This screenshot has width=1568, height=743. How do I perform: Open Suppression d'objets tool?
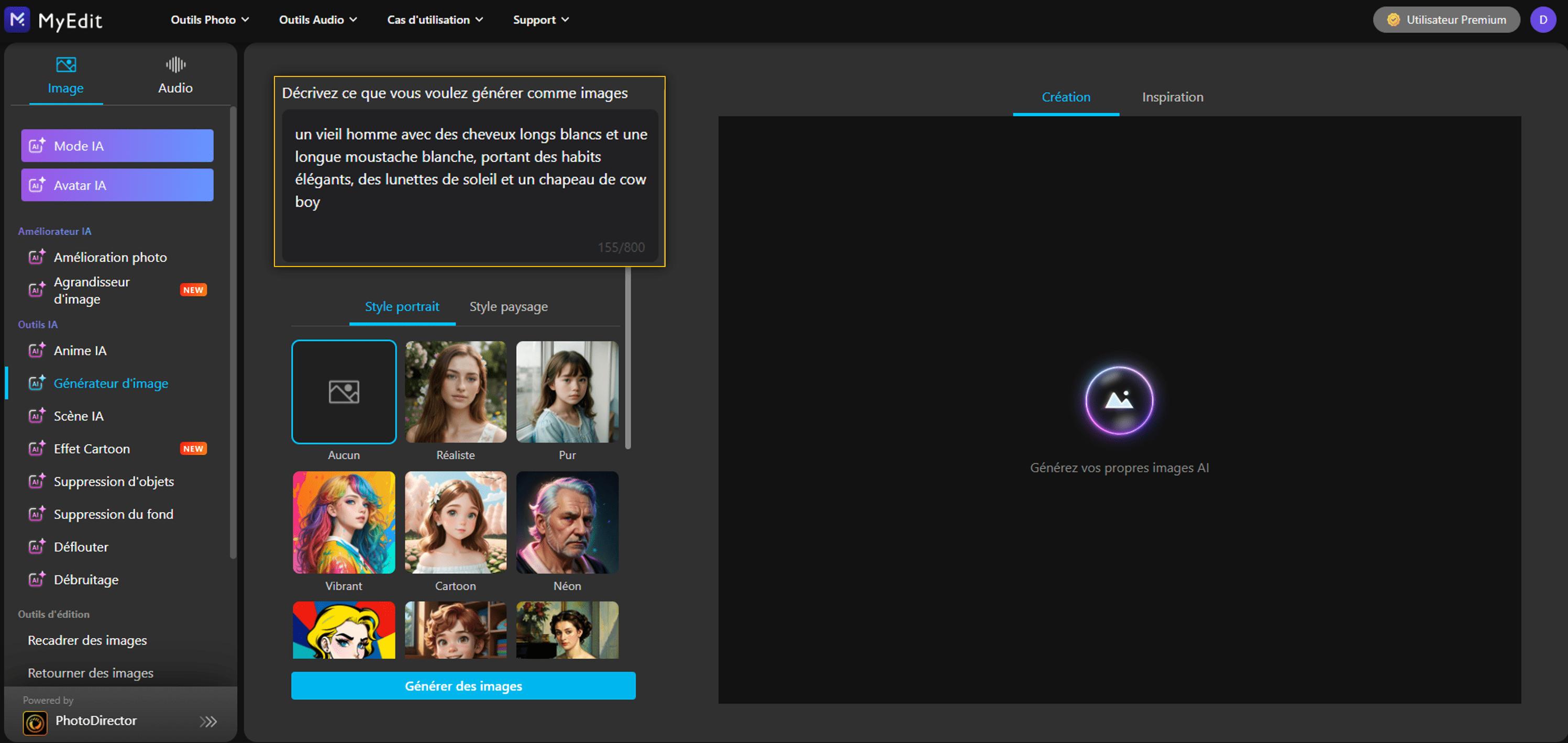tap(114, 481)
